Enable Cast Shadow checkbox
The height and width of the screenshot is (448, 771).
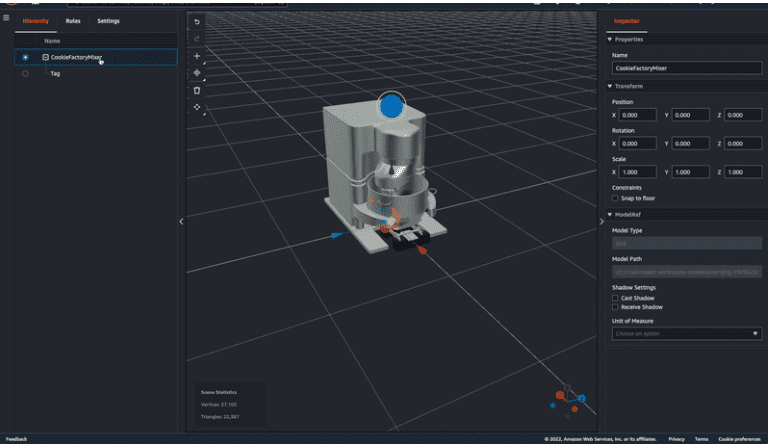615,298
